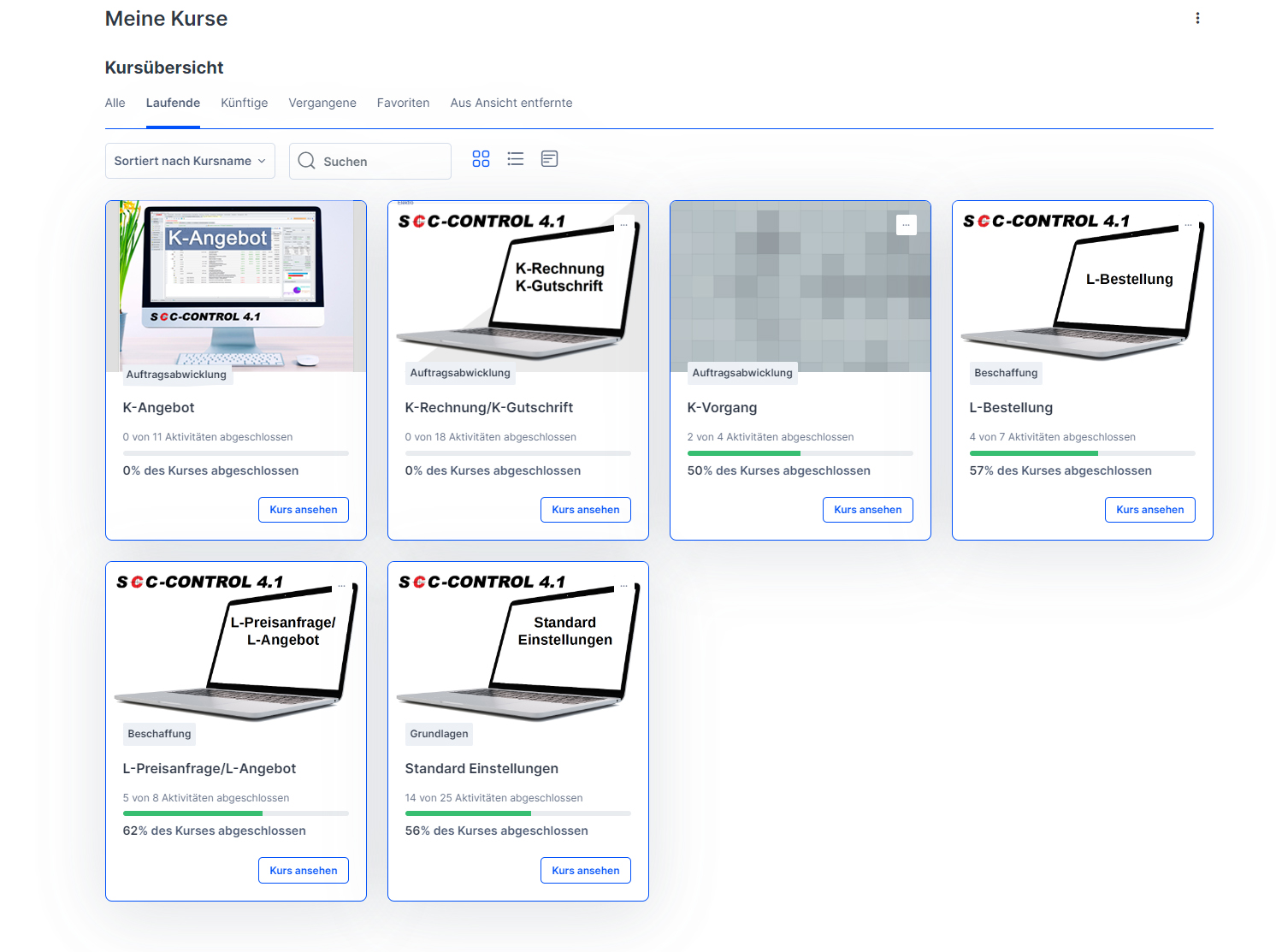Image resolution: width=1276 pixels, height=952 pixels.
Task: Click the K-Vorgang progress bar
Action: (800, 453)
